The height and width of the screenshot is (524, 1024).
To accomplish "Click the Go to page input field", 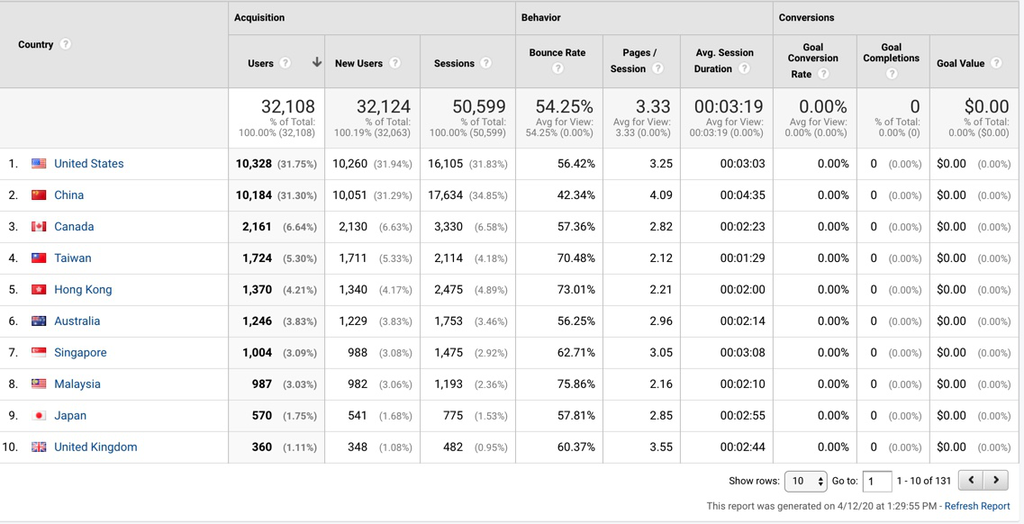I will click(877, 481).
